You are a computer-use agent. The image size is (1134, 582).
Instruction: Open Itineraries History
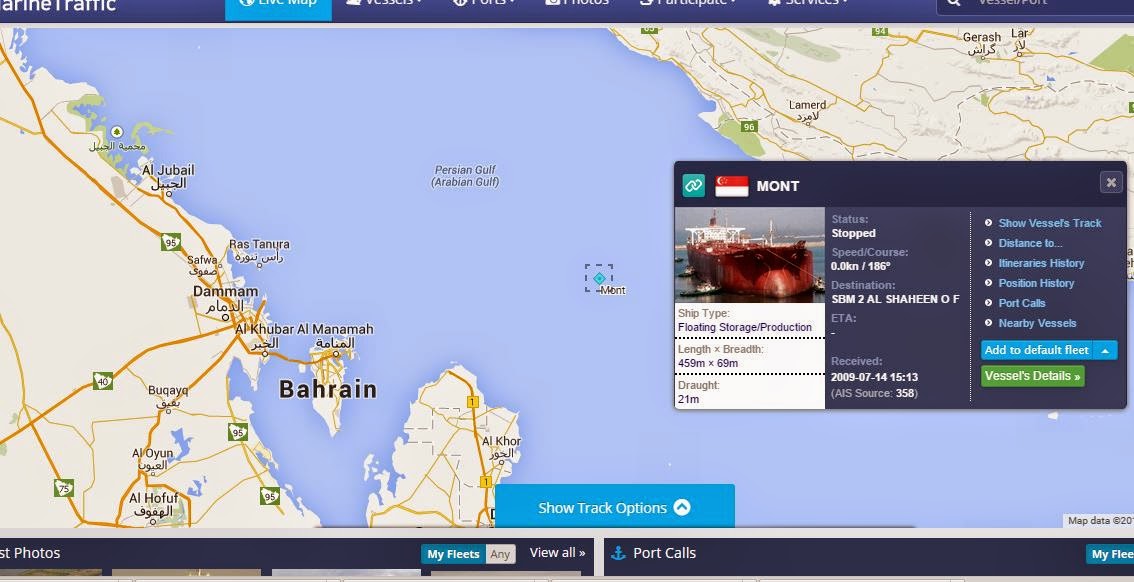tap(1041, 263)
